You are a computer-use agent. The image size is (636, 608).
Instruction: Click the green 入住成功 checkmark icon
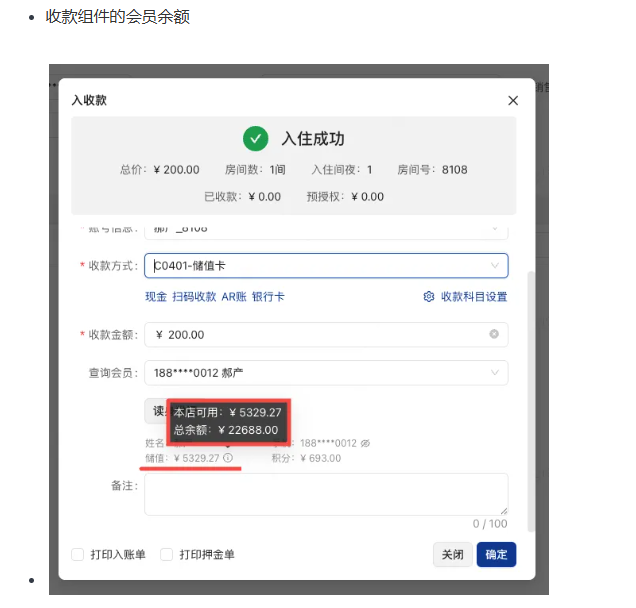[256, 138]
